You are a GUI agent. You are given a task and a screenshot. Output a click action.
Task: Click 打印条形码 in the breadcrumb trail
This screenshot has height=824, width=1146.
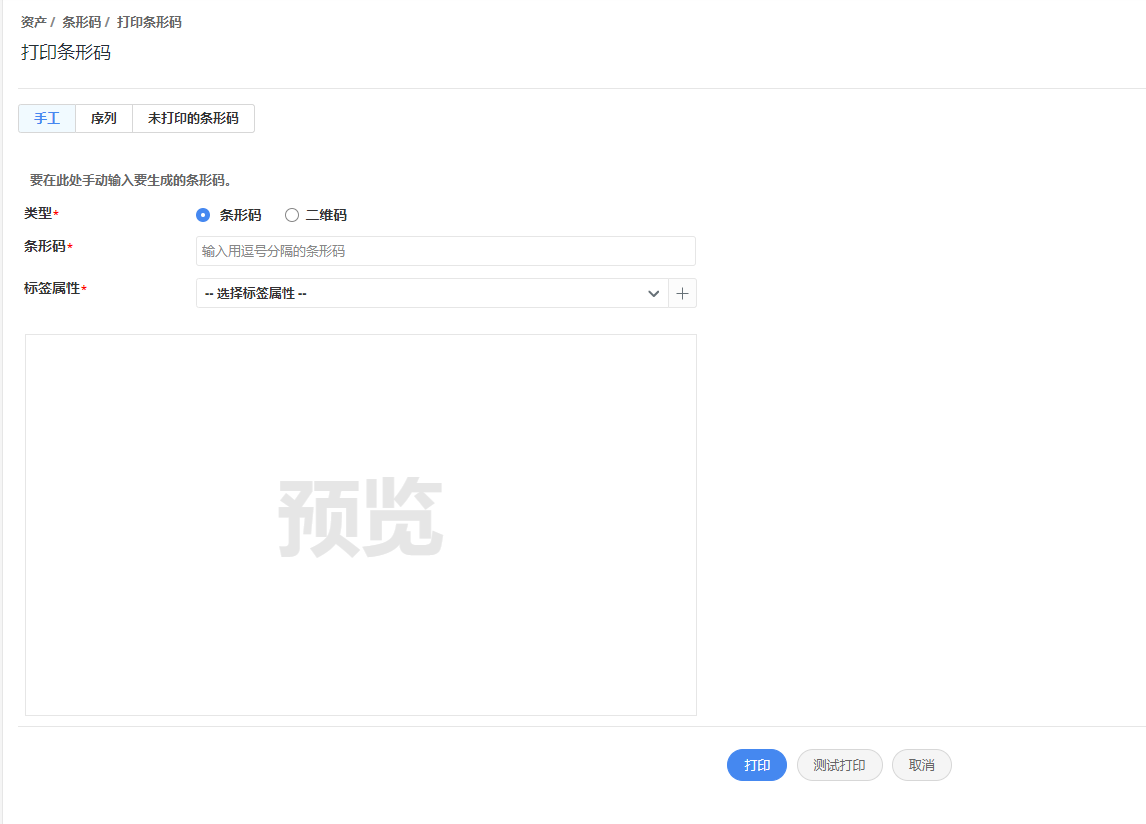[149, 22]
